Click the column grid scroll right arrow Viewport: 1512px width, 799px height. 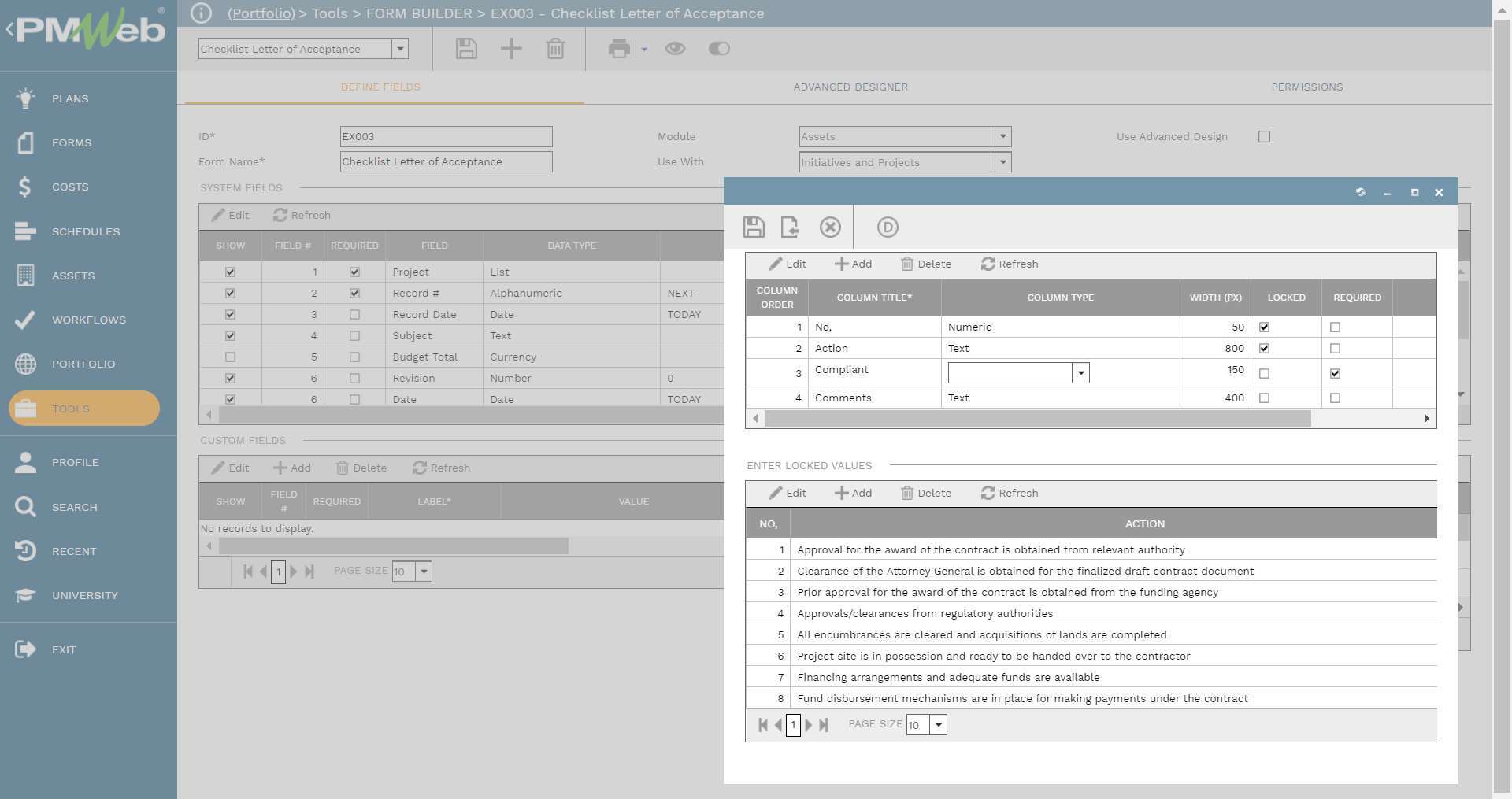1426,419
